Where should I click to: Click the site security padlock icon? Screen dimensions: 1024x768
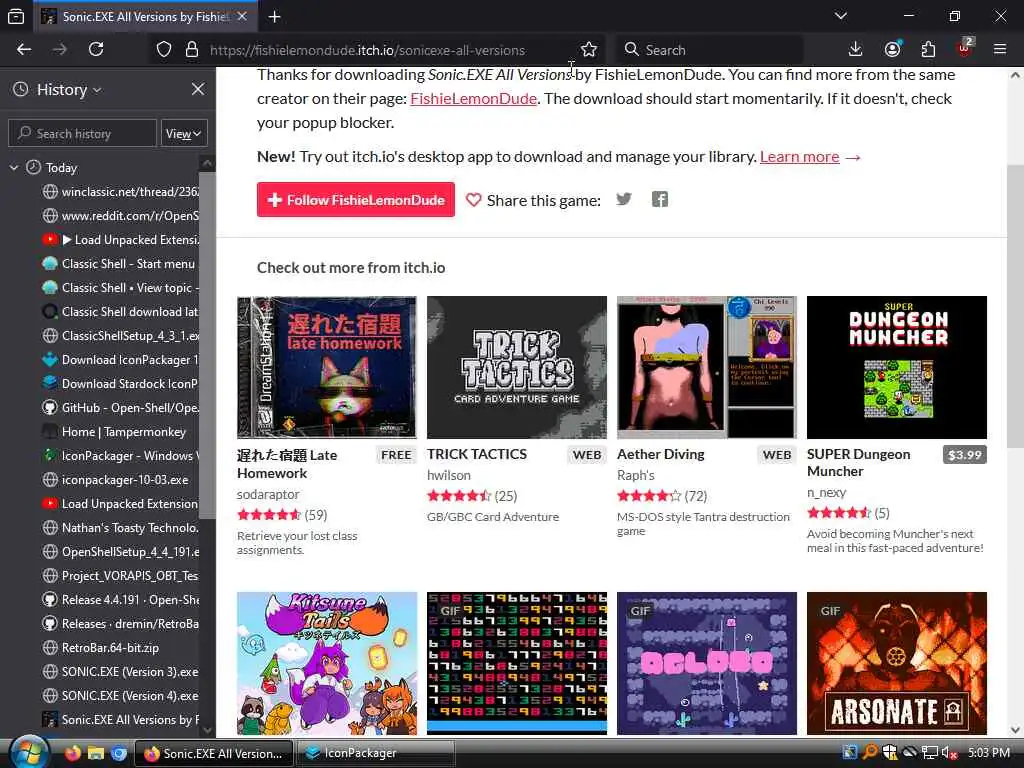191,50
